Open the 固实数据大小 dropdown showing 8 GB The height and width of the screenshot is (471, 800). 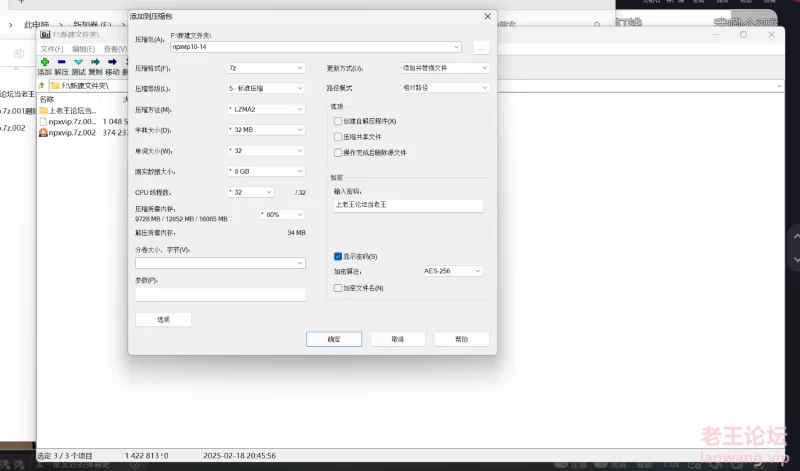[266, 171]
